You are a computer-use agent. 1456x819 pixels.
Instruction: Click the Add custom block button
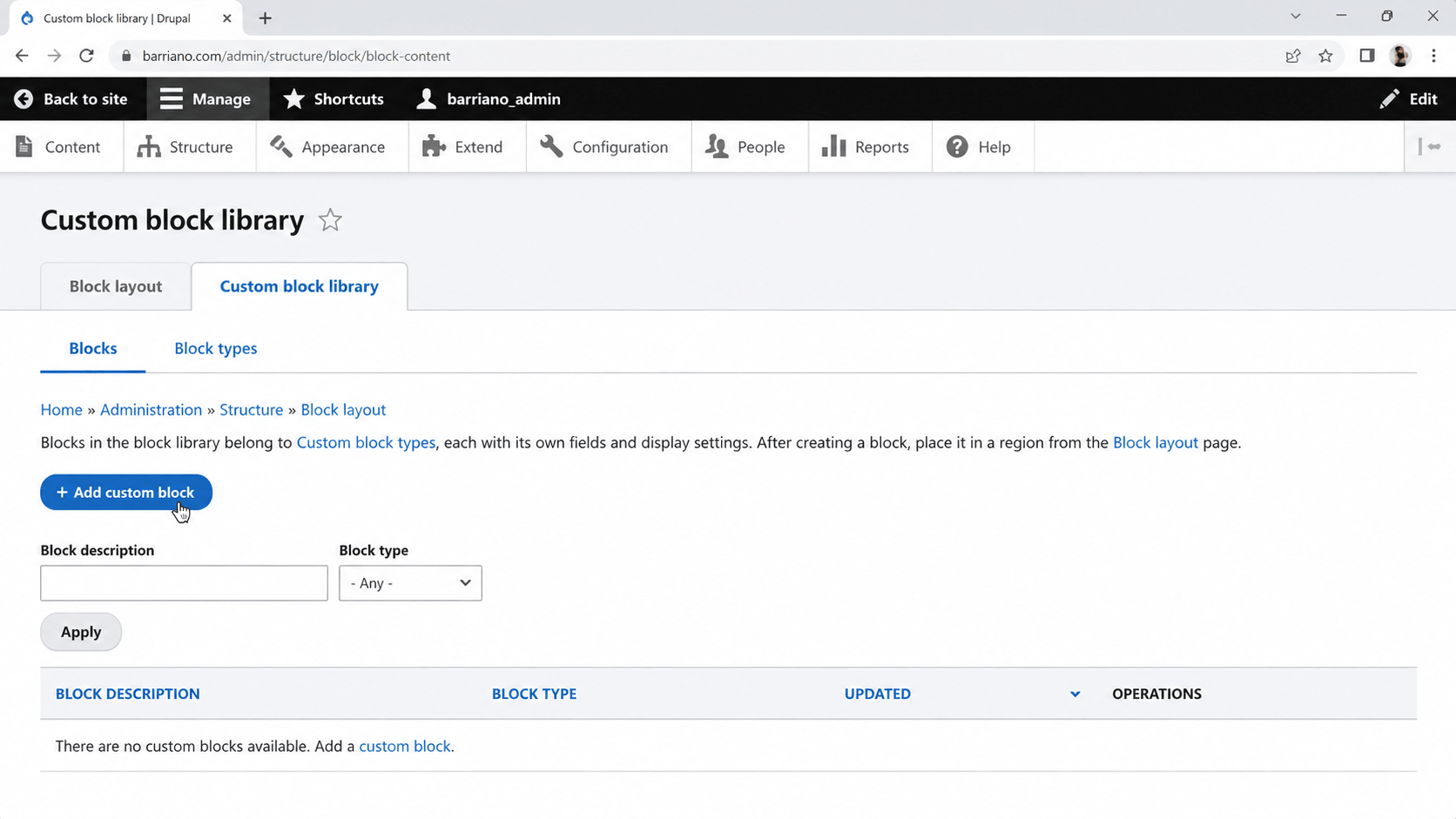[126, 493]
